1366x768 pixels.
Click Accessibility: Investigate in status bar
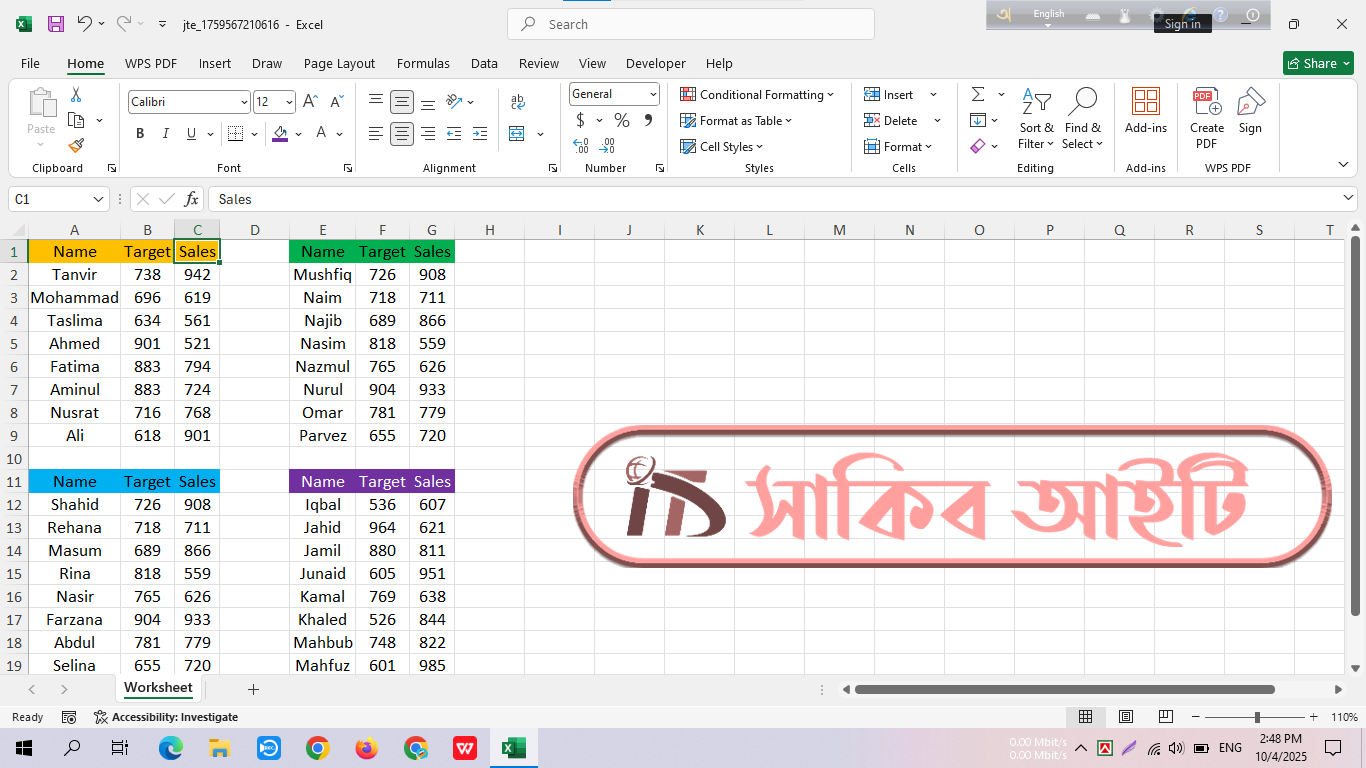click(166, 717)
